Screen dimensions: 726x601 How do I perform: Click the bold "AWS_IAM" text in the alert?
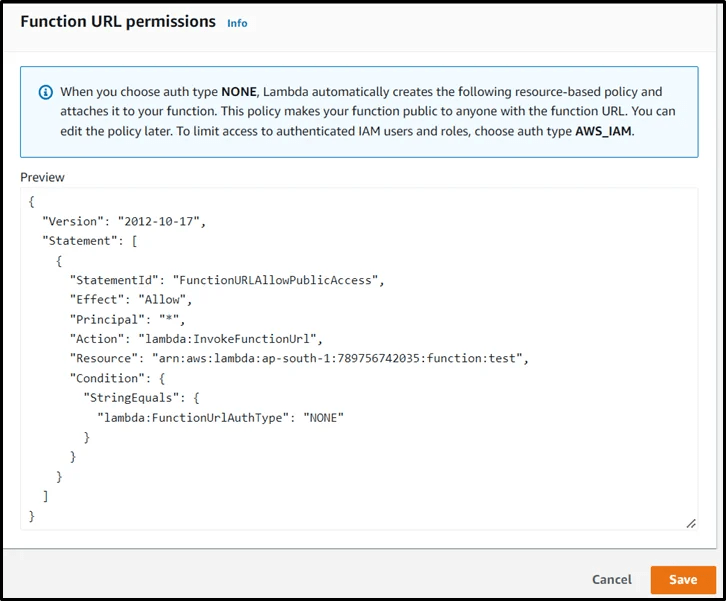point(603,131)
